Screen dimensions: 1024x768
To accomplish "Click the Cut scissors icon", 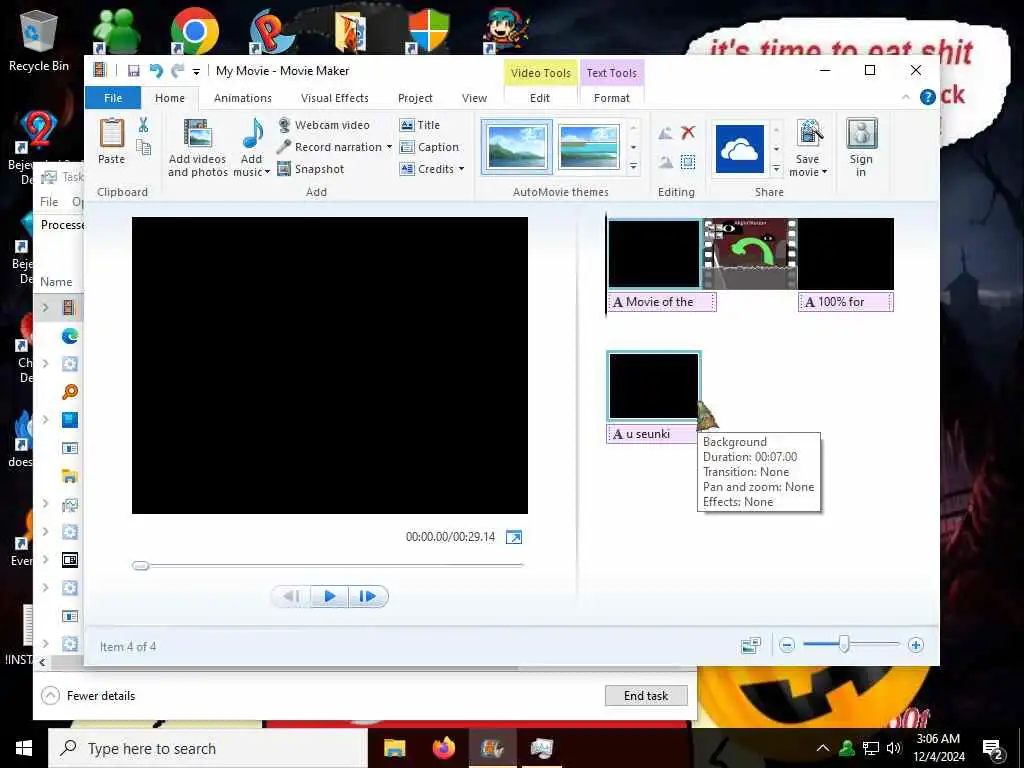I will click(x=143, y=125).
